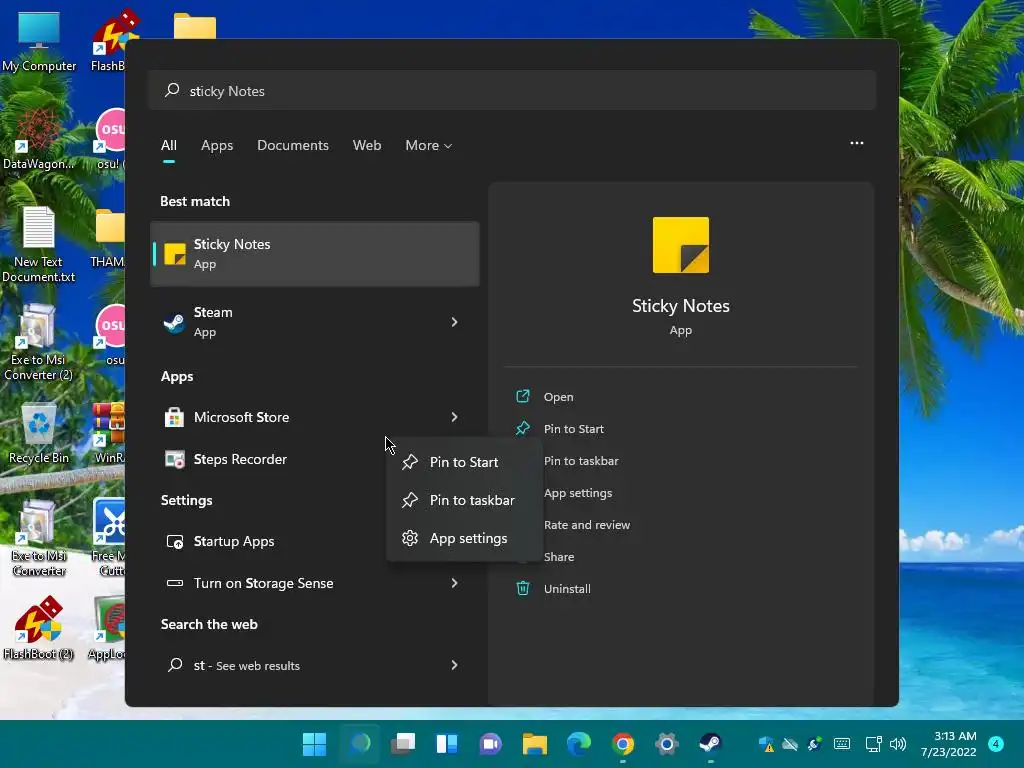Viewport: 1024px width, 768px height.
Task: Open Settings gear on the taskbar
Action: 667,744
